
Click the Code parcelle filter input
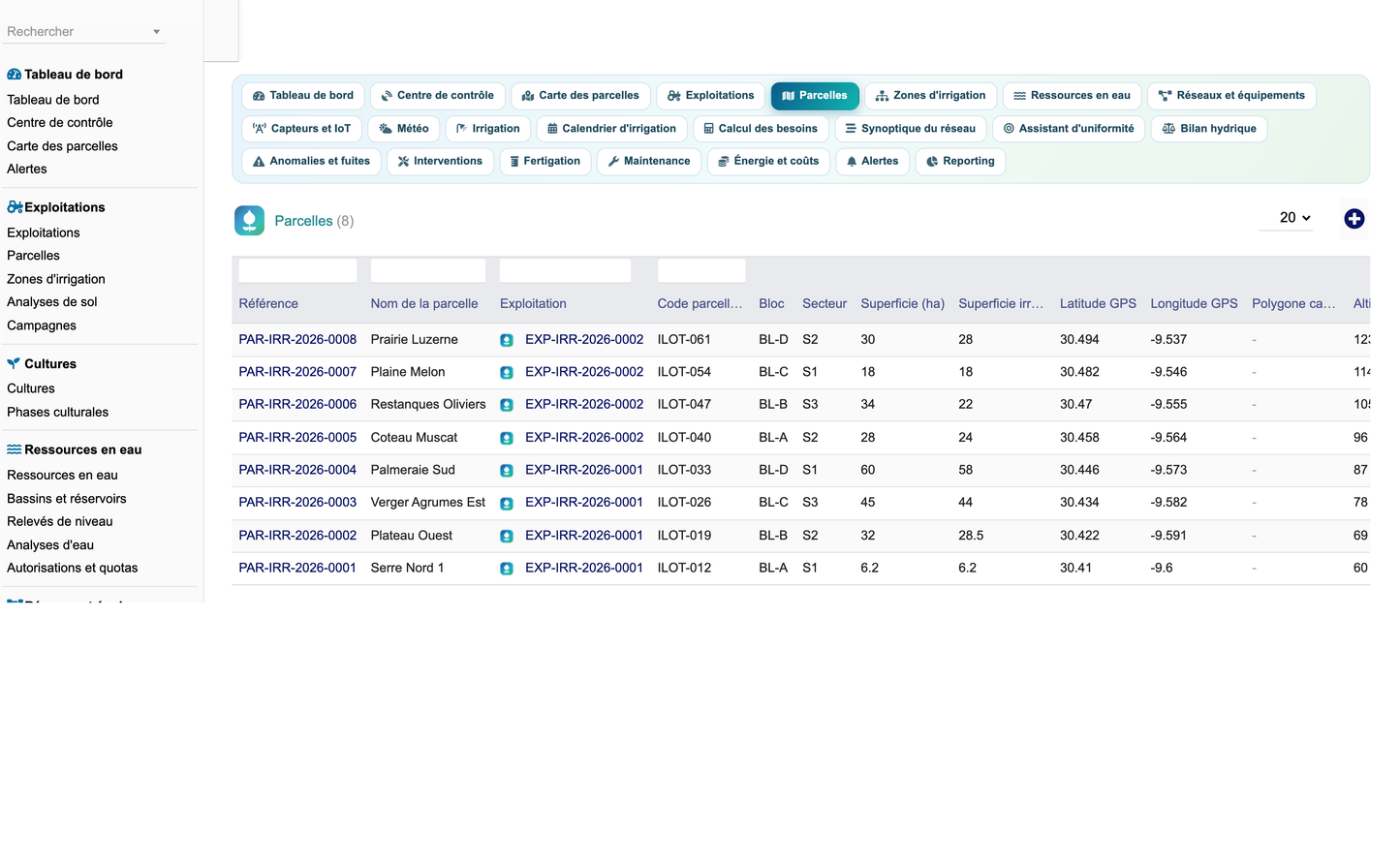[701, 271]
